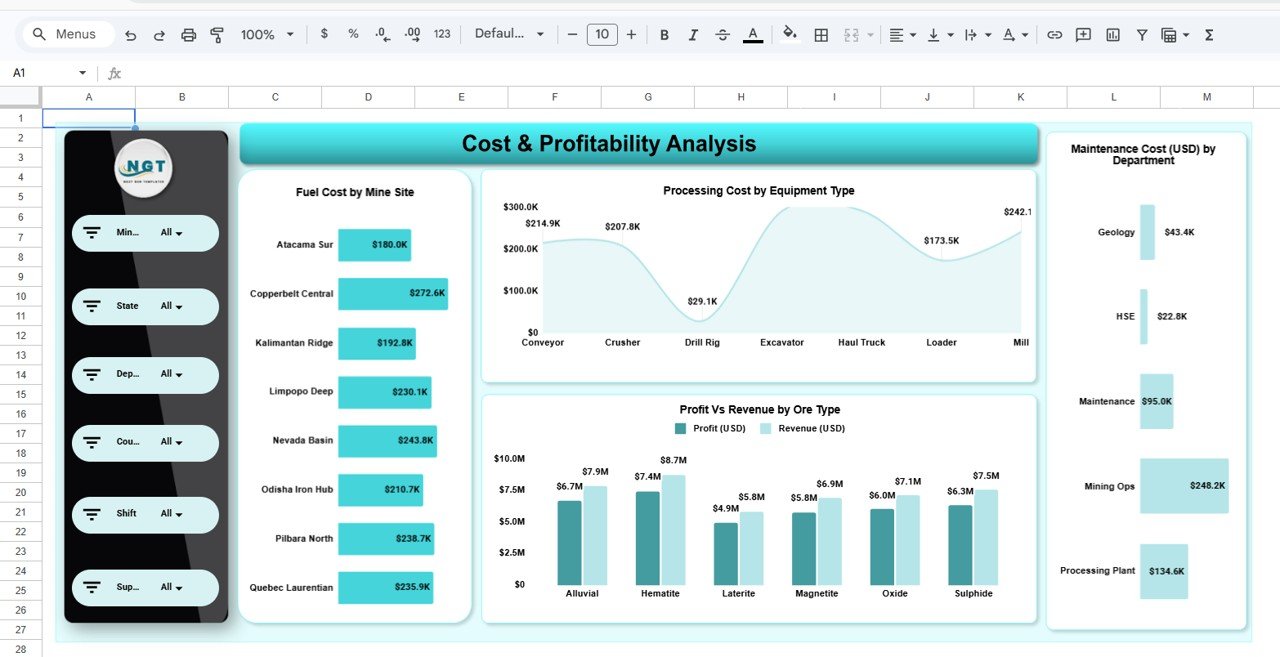Open the State slicer dropdown
Image resolution: width=1280 pixels, height=657 pixels.
(x=172, y=307)
